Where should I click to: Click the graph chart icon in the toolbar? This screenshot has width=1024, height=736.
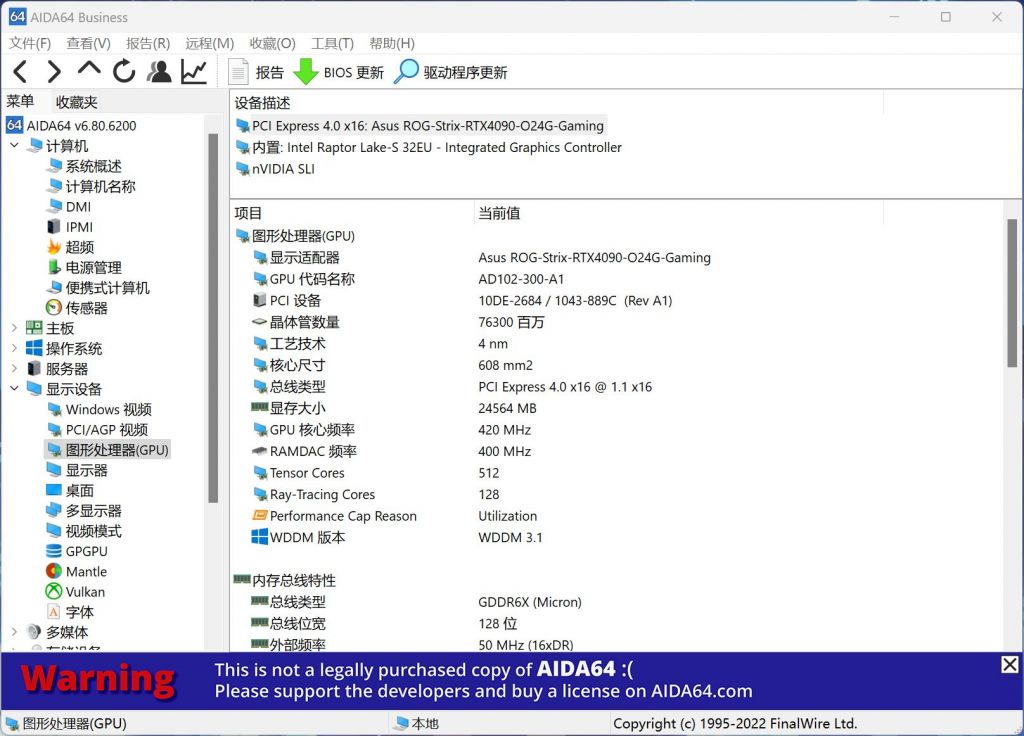(x=193, y=70)
